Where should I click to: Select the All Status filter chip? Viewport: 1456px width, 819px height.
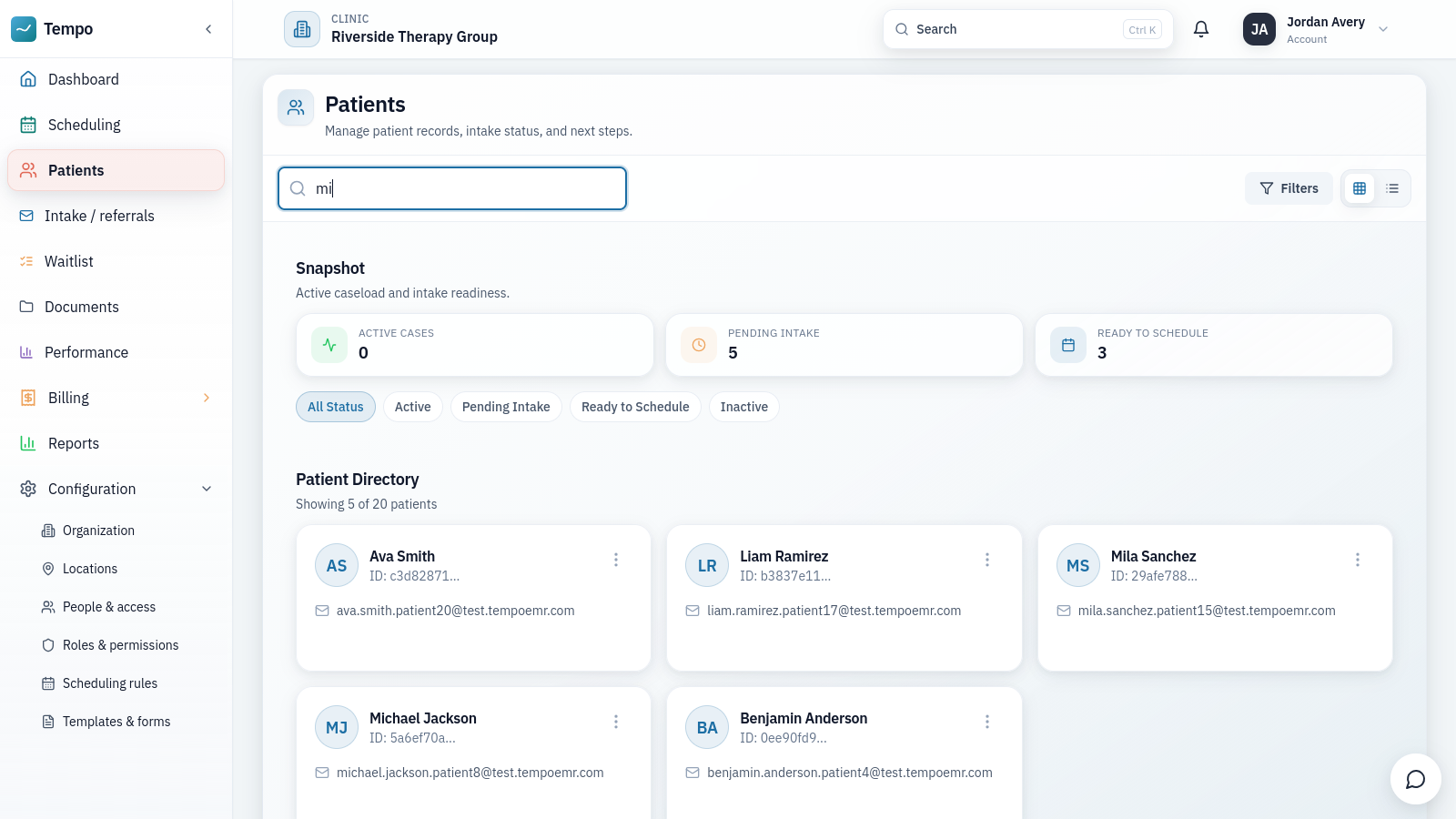click(x=336, y=407)
